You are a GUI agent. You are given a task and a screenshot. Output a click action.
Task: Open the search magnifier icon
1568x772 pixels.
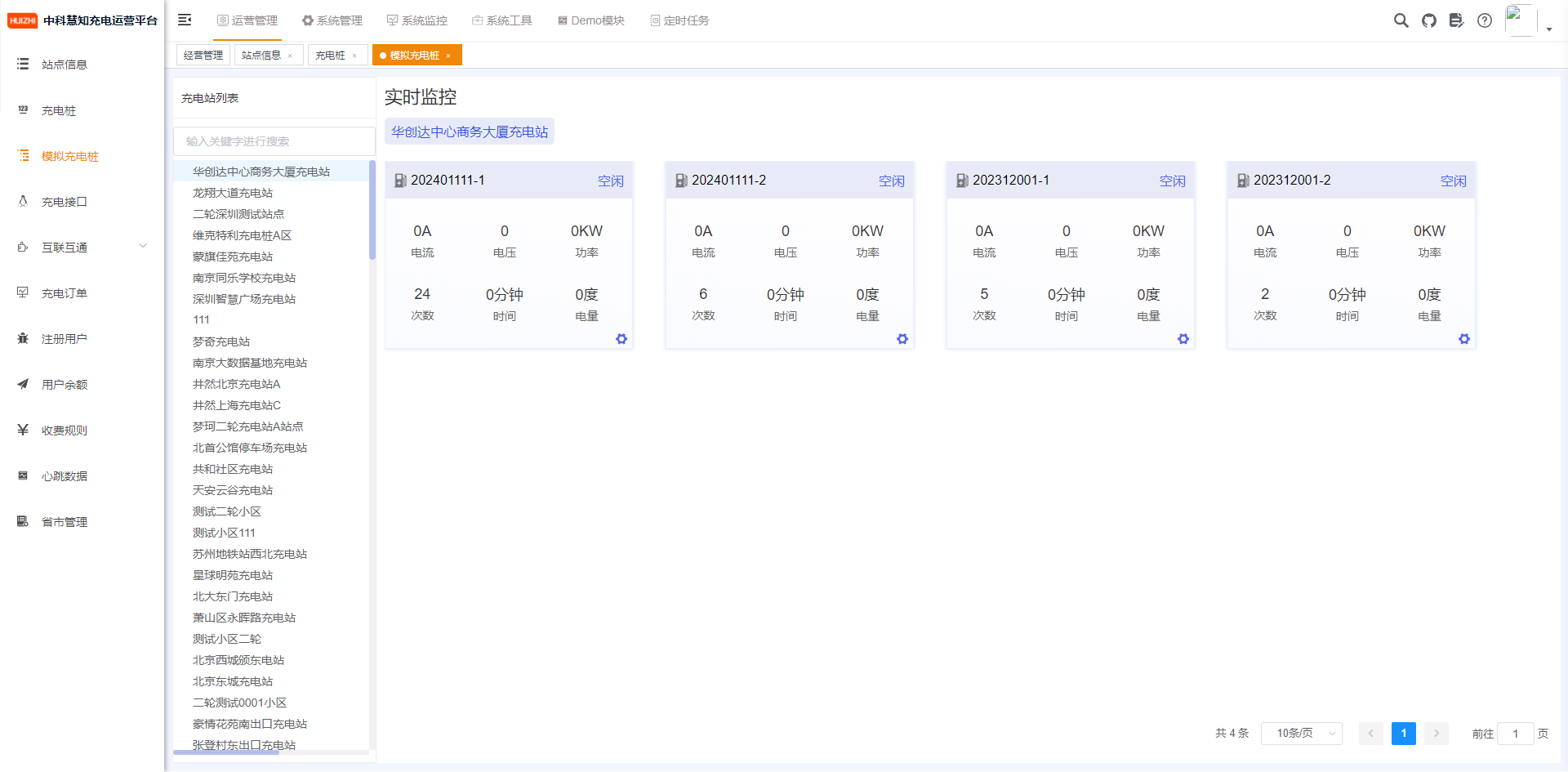[x=1401, y=20]
